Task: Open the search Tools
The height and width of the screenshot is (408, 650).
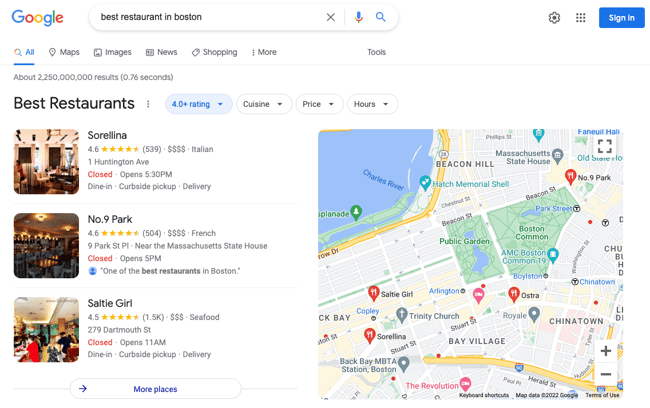Action: click(x=376, y=52)
